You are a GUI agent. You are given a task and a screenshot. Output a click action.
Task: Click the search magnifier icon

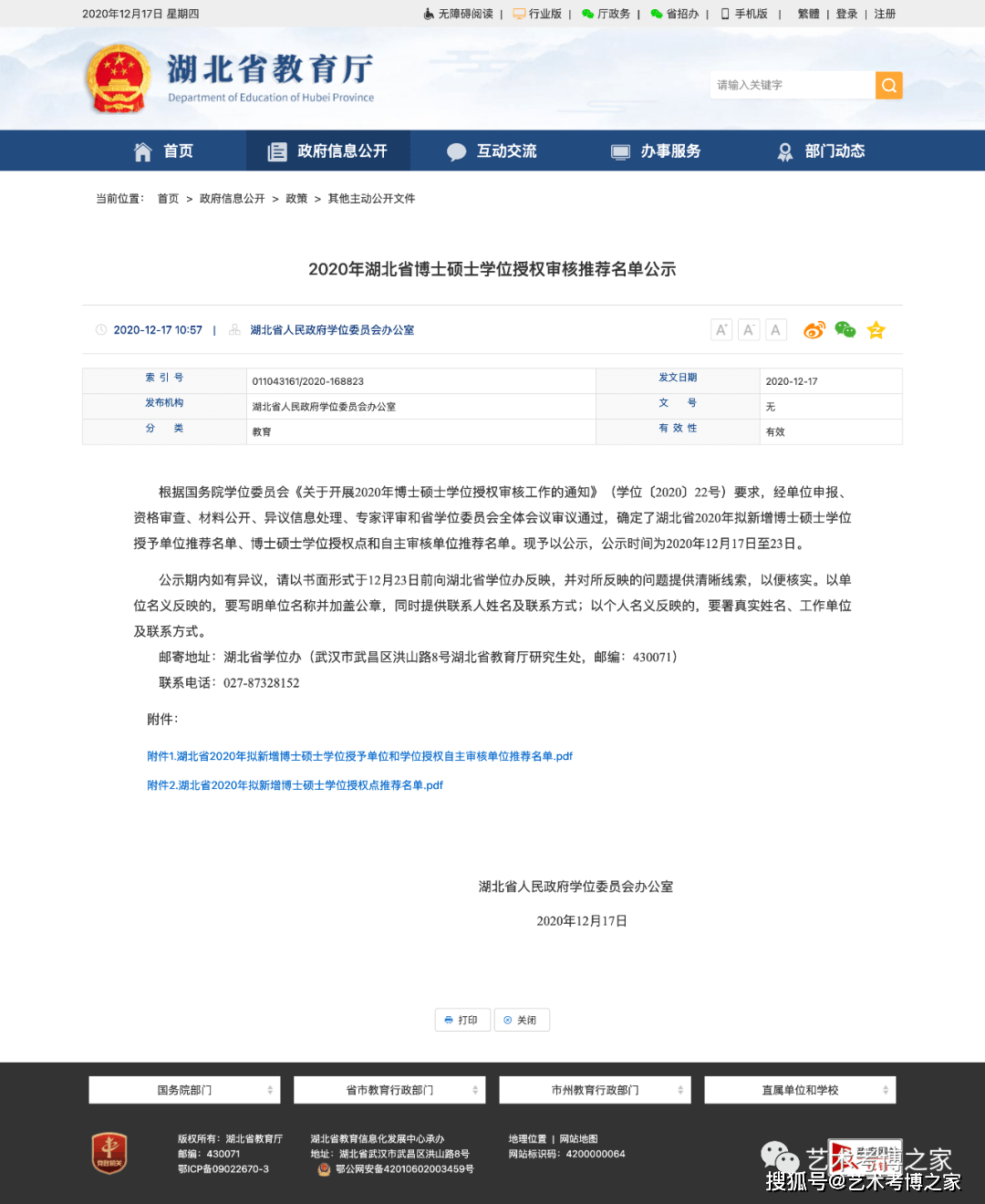(x=888, y=85)
